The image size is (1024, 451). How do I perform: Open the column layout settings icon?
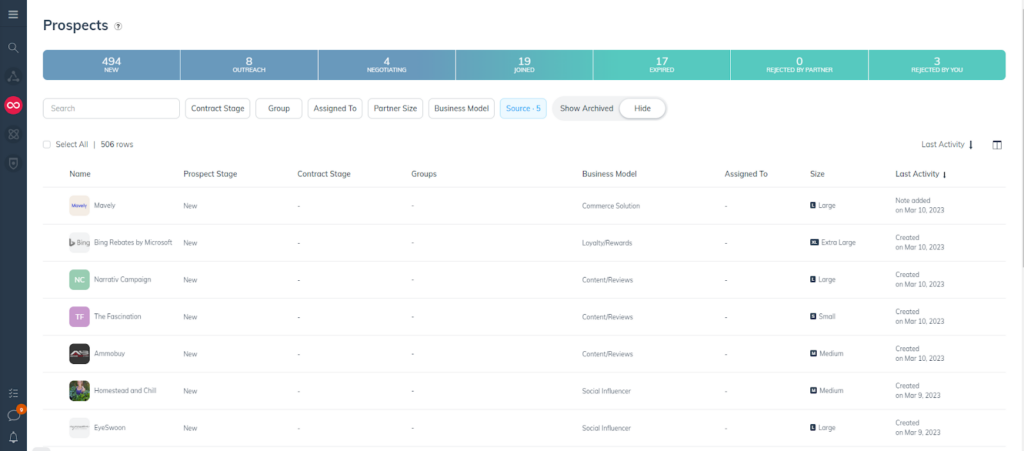pyautogui.click(x=996, y=145)
